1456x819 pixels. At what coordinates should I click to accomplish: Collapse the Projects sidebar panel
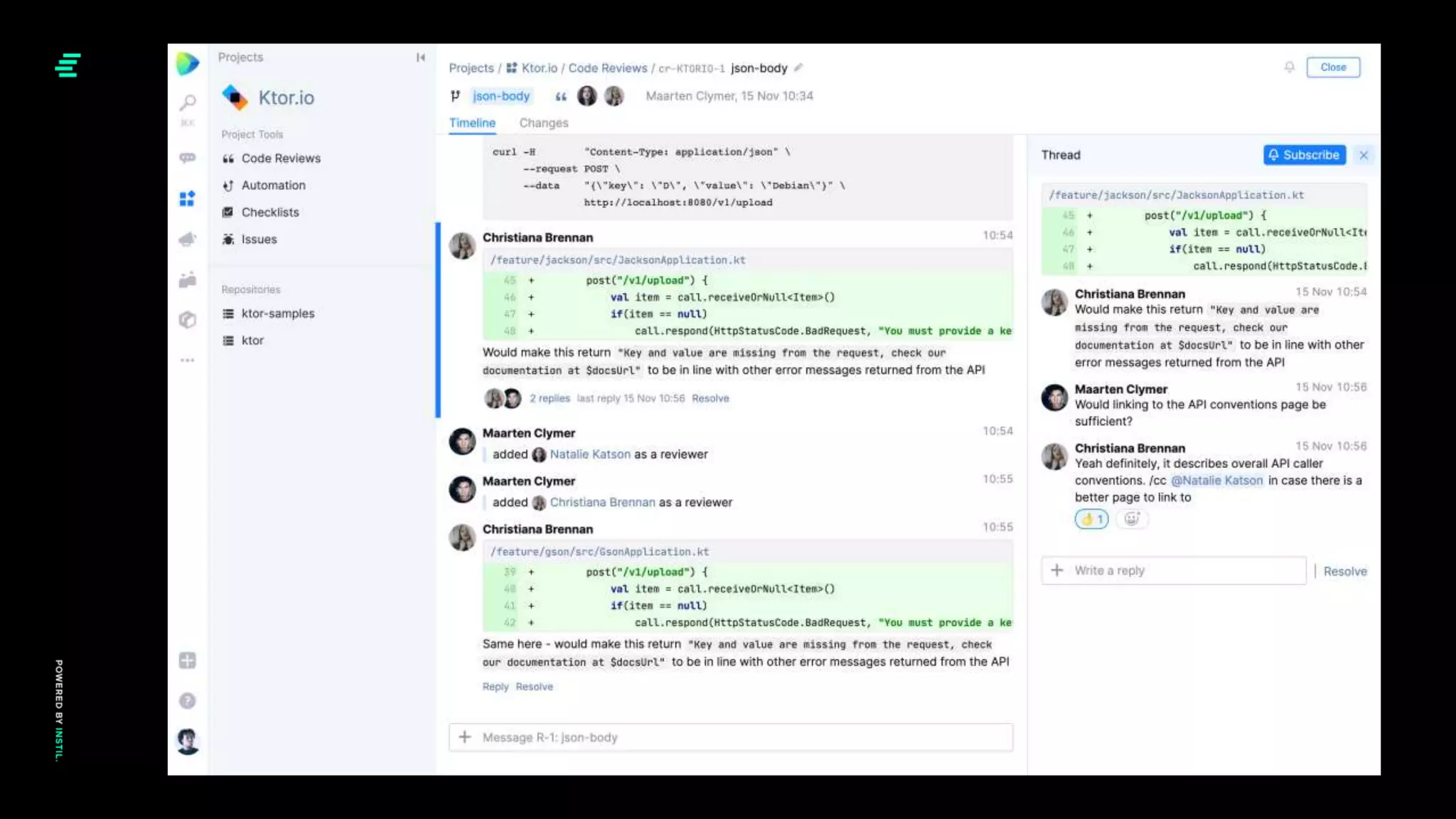point(420,58)
